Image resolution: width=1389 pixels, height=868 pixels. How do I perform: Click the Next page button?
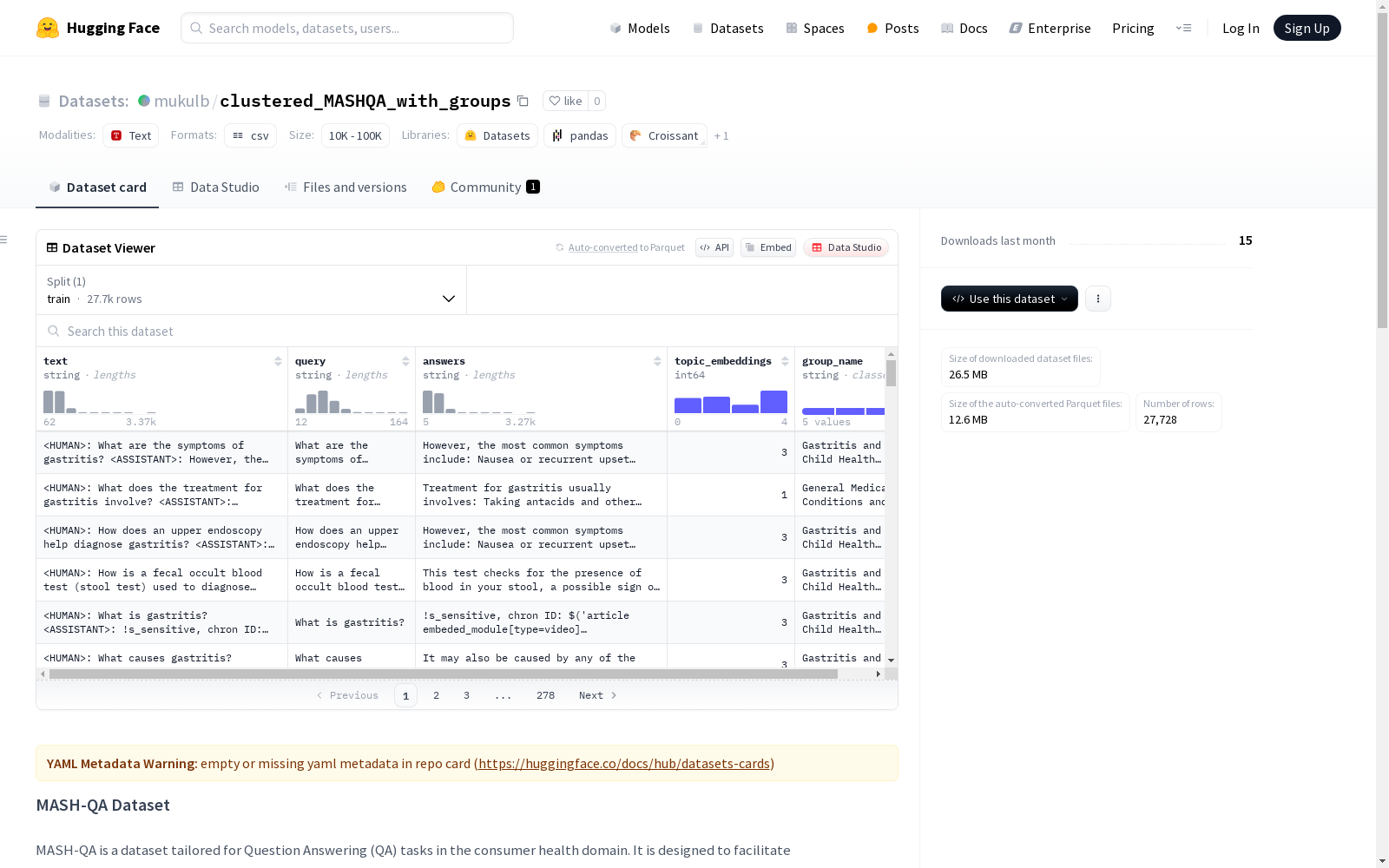pos(597,695)
